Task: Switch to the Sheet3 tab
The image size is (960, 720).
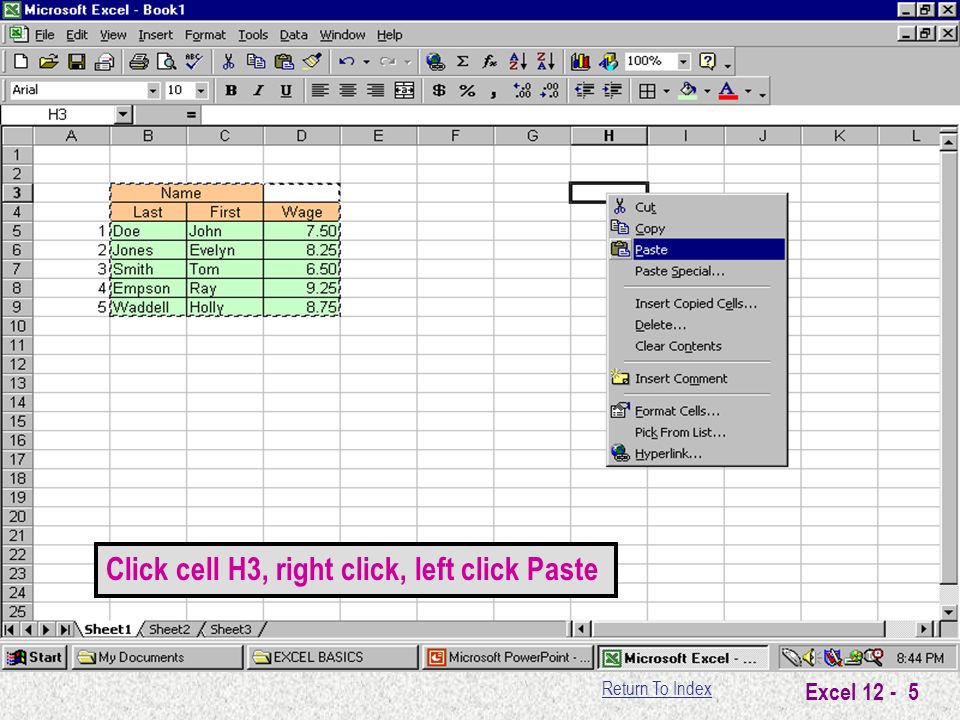Action: 230,629
